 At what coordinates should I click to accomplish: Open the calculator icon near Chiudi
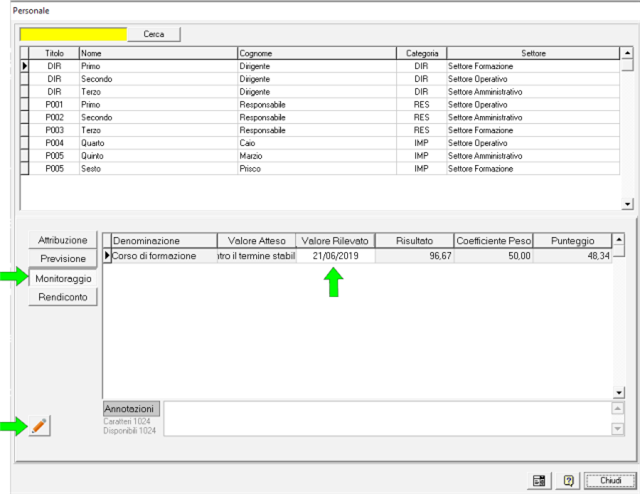click(x=540, y=480)
